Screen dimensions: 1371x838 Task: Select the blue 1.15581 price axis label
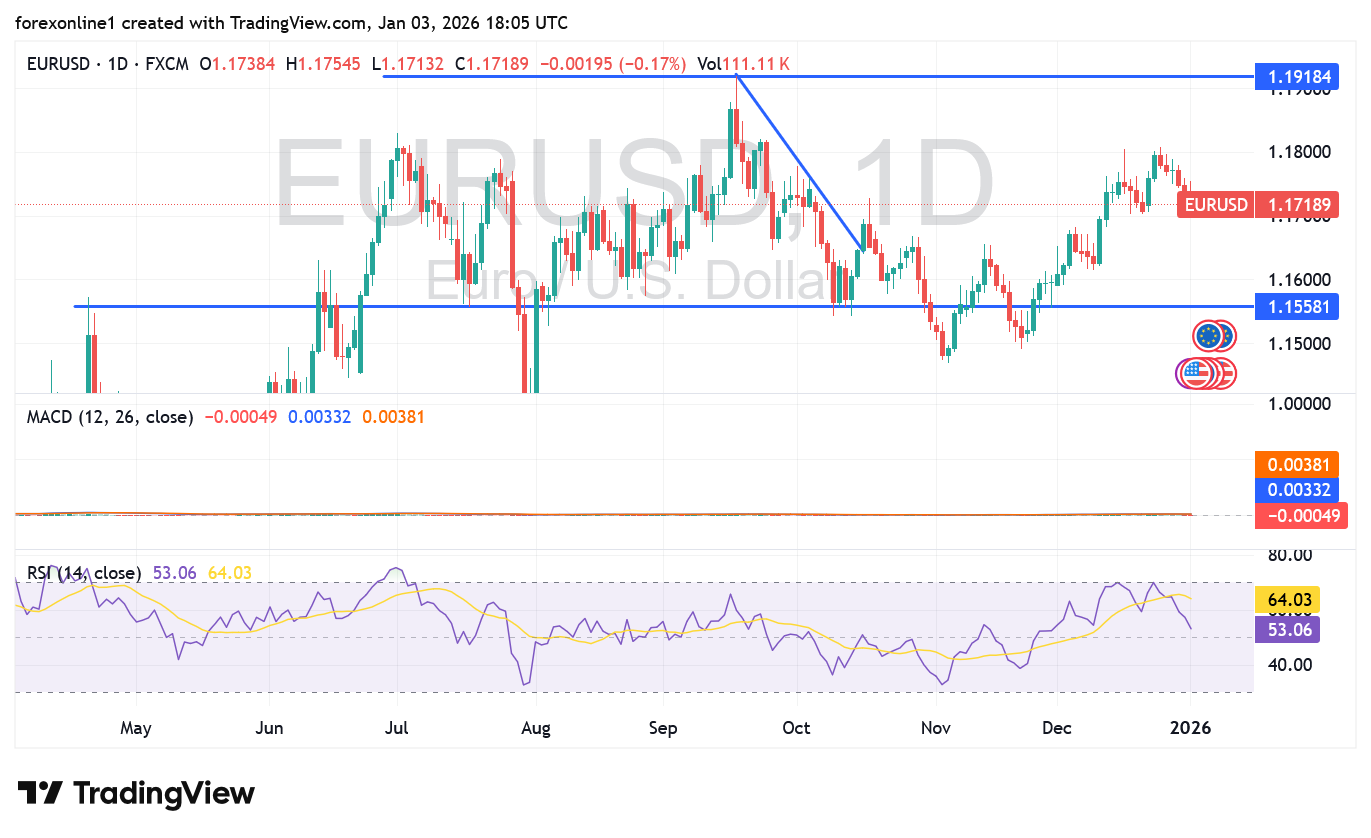(1298, 307)
